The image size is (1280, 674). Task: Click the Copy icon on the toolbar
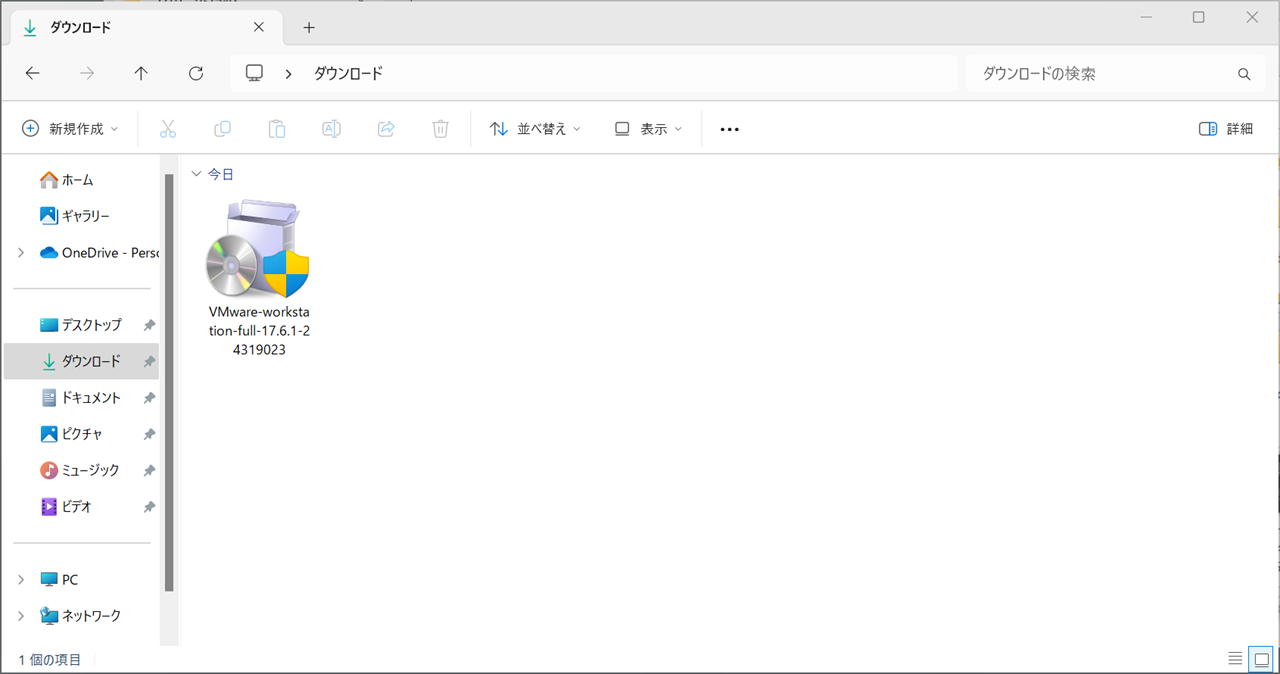tap(222, 128)
